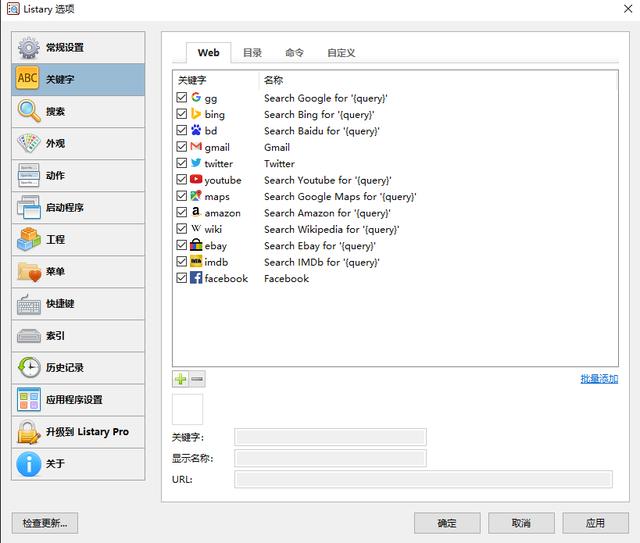Open the 菜单 folder-heart icon

coord(29,272)
